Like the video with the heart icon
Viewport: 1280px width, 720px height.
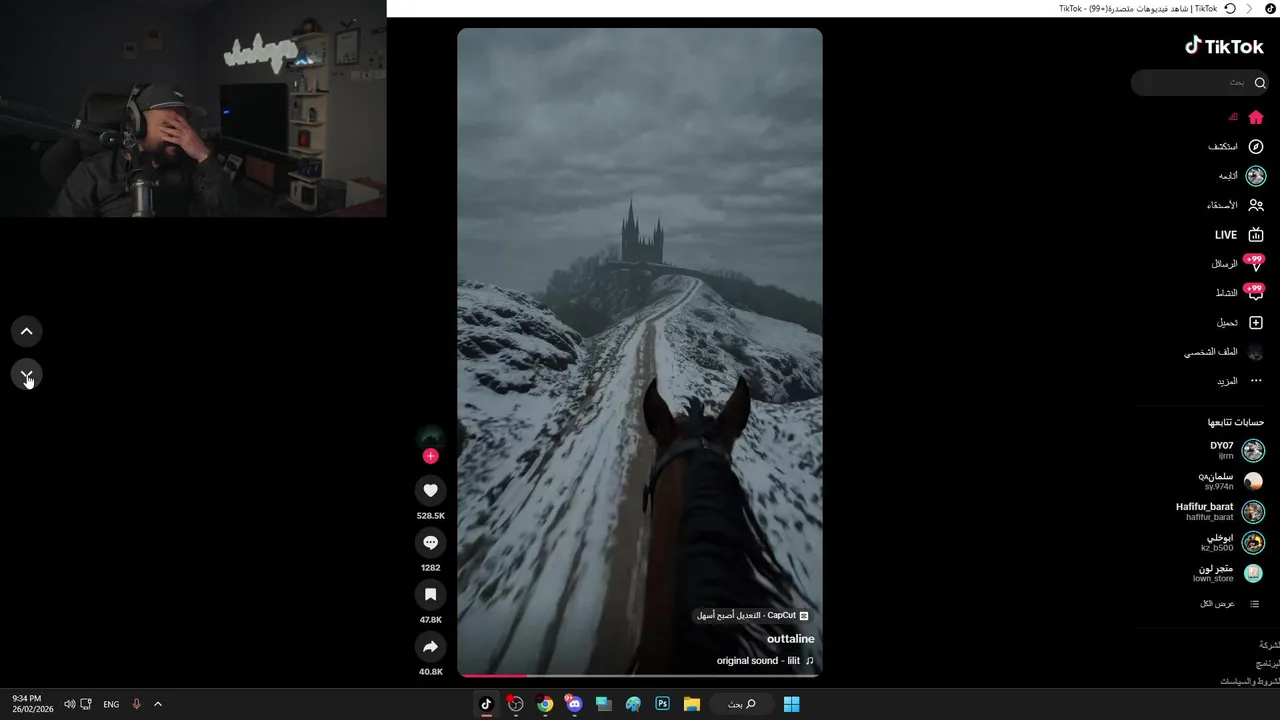point(430,490)
